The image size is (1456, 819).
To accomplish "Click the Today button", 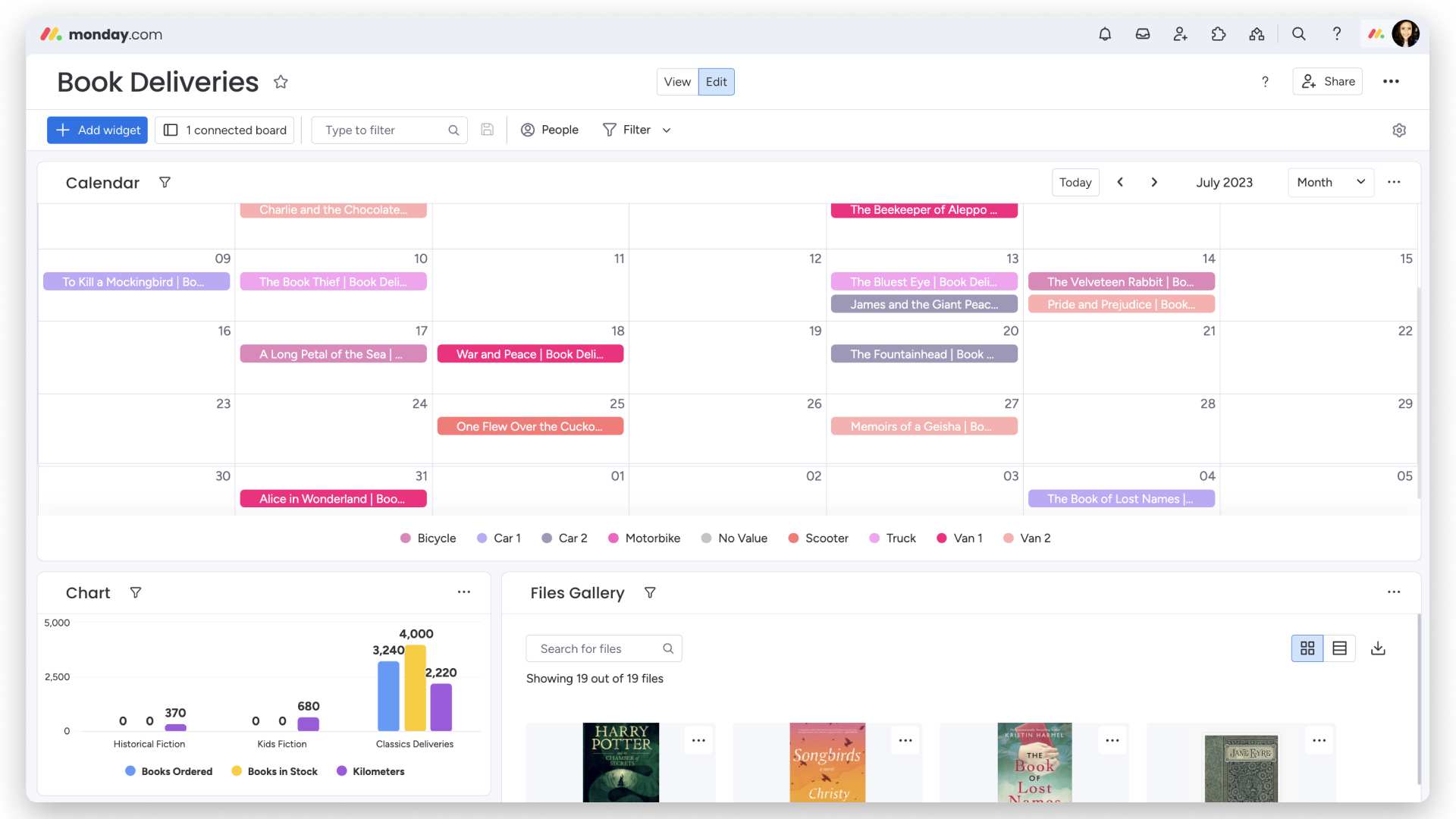I will tap(1075, 183).
